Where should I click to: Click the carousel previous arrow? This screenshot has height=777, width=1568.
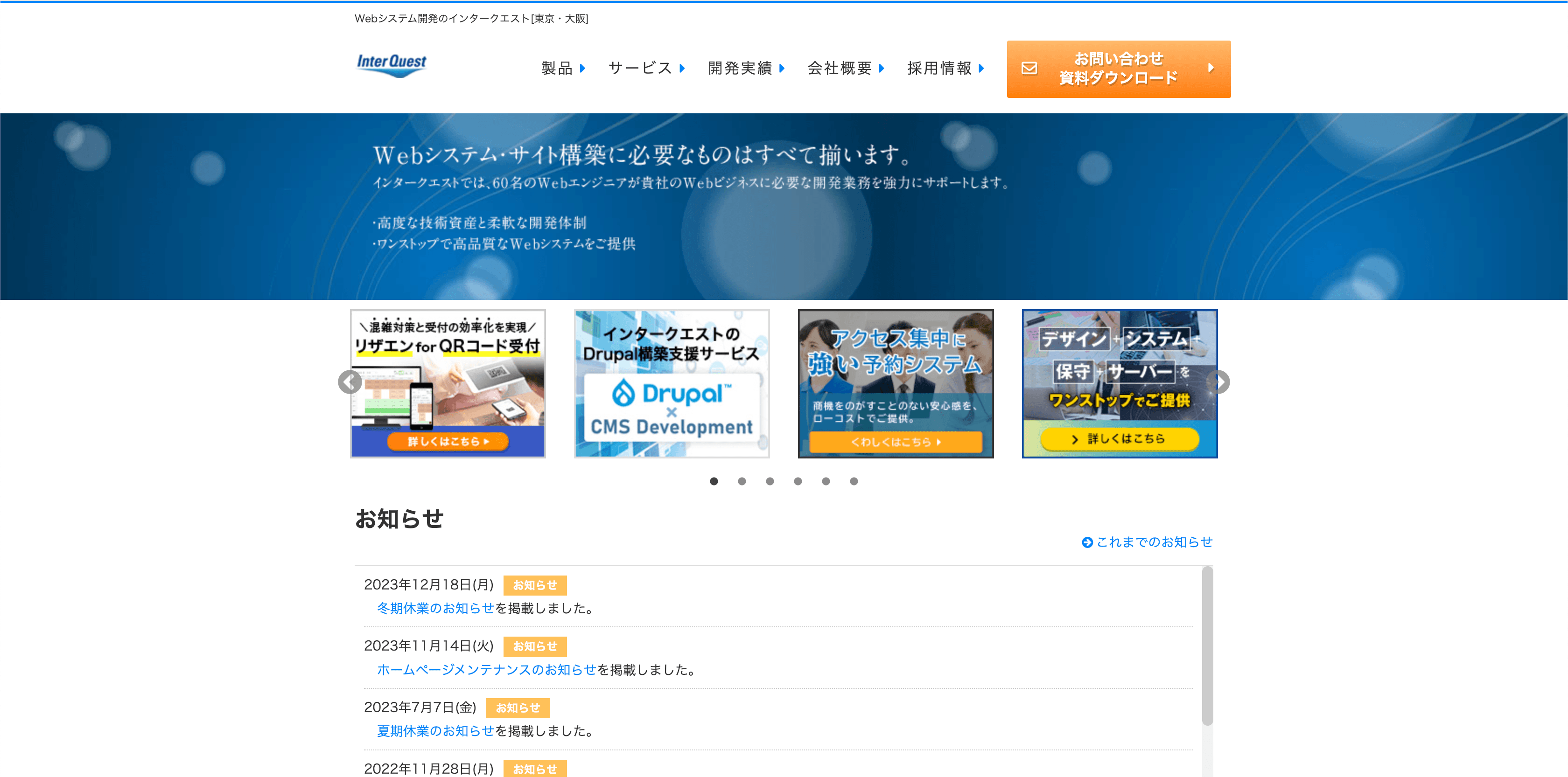click(x=350, y=382)
